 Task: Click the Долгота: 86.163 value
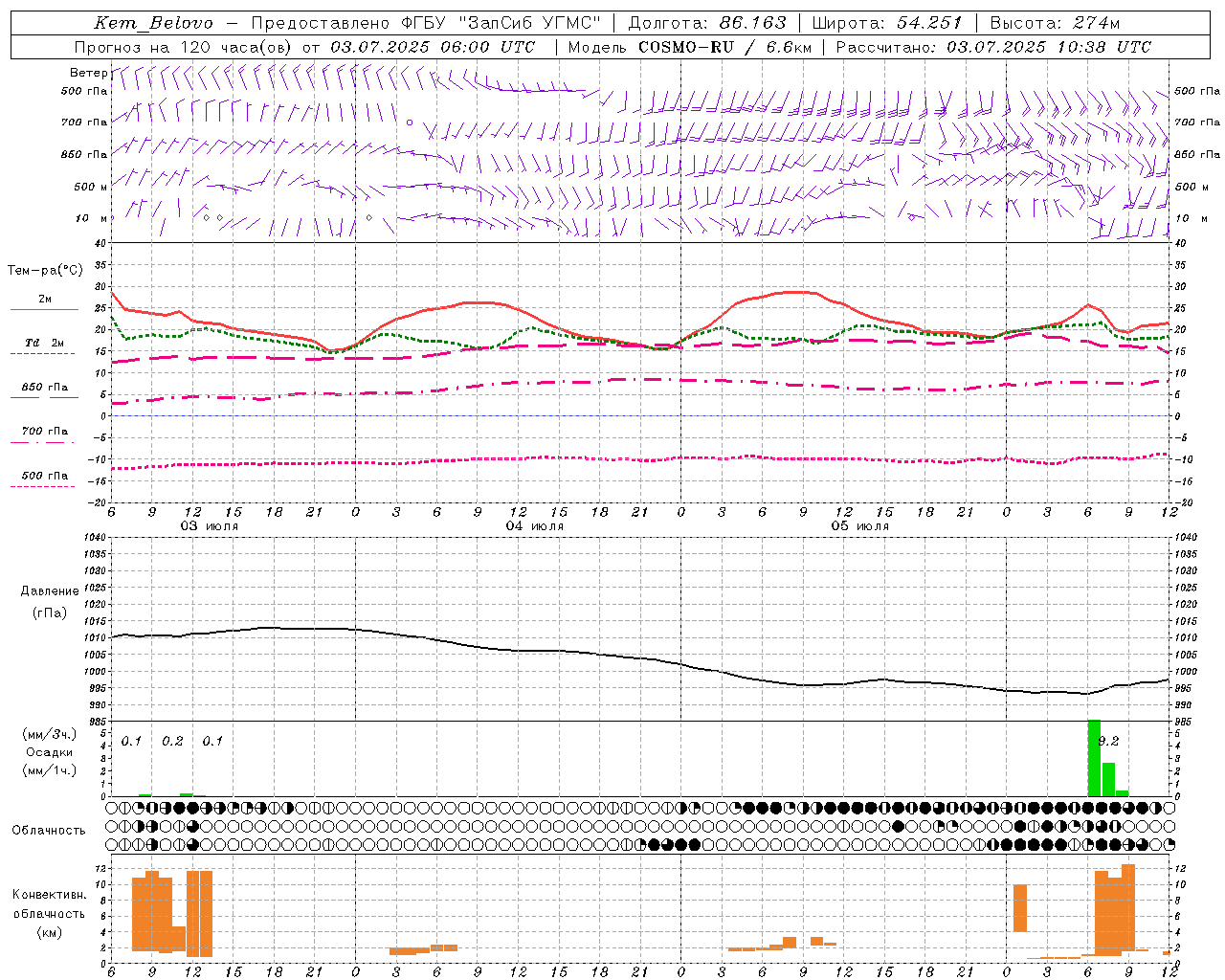[x=706, y=23]
